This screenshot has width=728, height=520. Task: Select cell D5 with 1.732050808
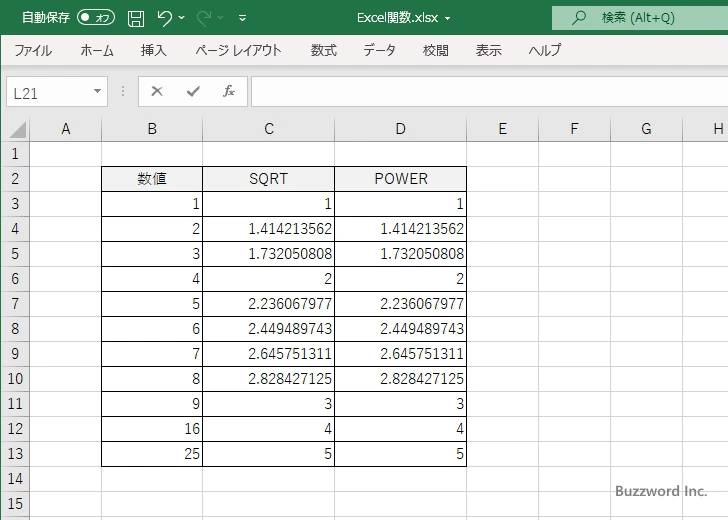click(x=401, y=254)
